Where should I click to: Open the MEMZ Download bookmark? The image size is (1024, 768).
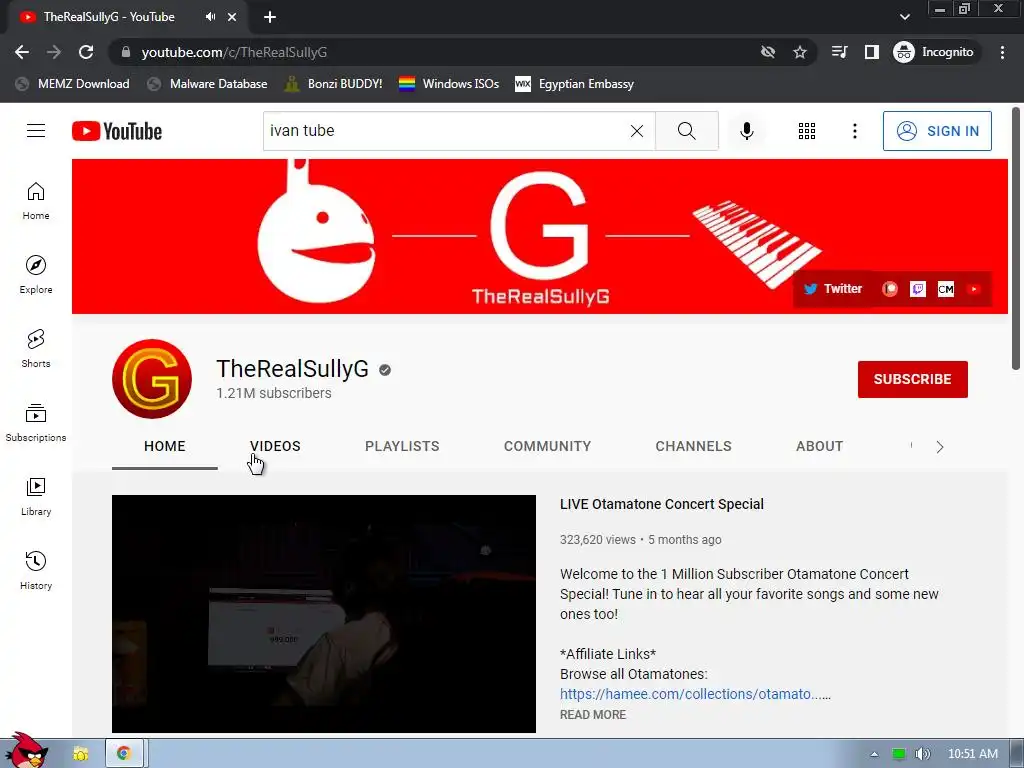click(72, 84)
